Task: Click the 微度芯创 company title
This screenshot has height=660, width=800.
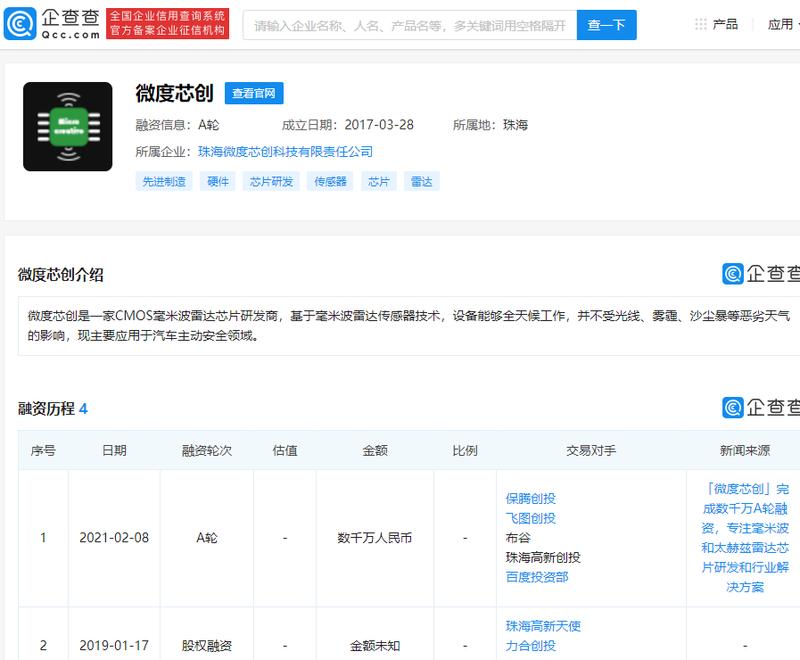Action: [174, 93]
